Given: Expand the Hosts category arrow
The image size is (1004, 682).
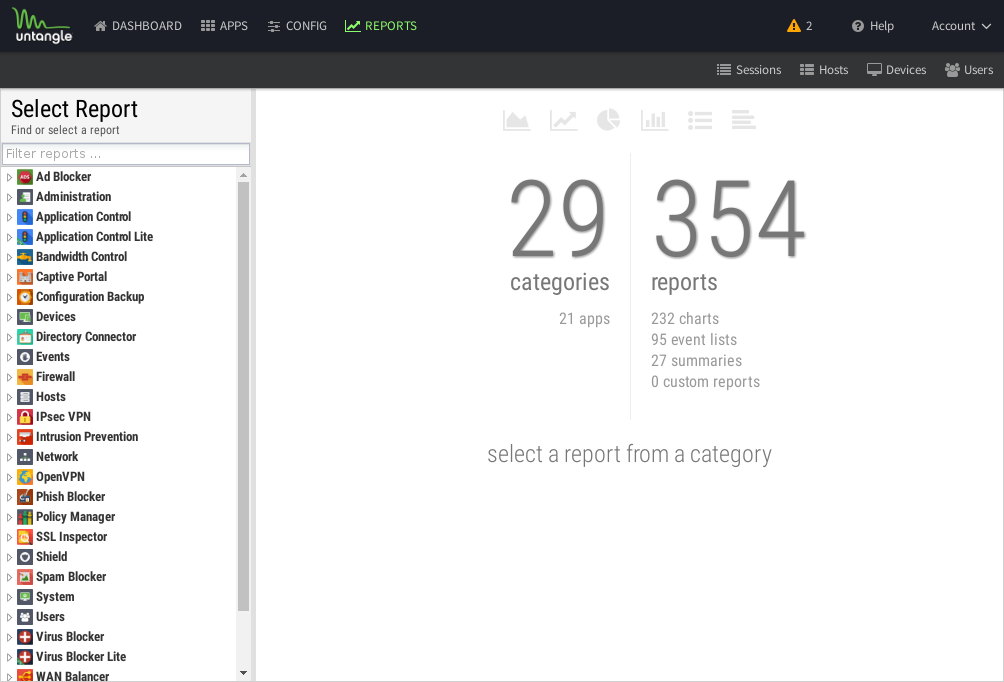Looking at the screenshot, I should pos(9,397).
